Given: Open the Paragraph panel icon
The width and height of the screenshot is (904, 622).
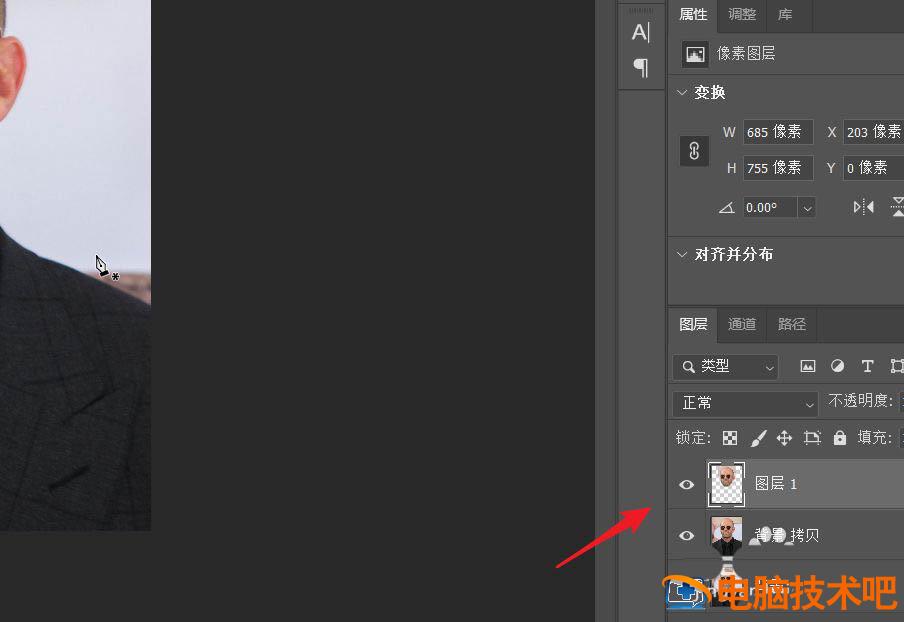Looking at the screenshot, I should coord(641,67).
